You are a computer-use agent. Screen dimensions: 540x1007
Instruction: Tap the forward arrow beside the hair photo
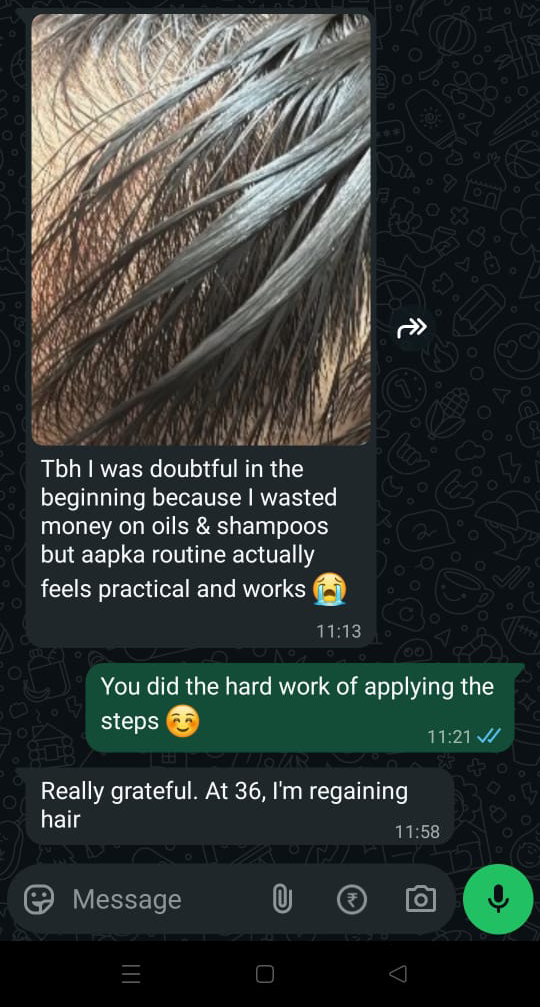(x=412, y=329)
